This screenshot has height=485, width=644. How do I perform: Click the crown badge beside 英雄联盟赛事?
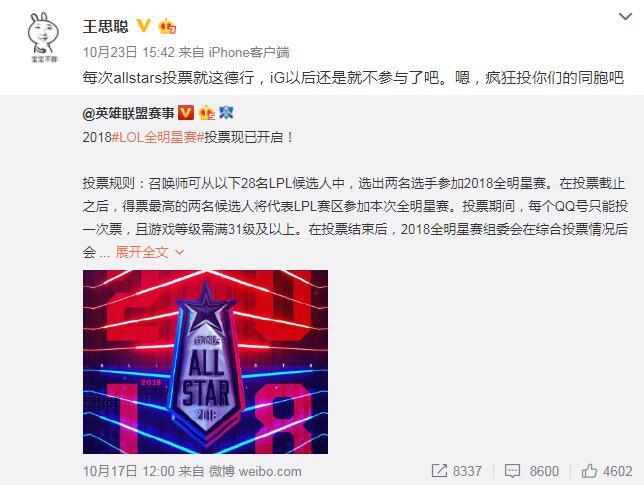coord(207,113)
